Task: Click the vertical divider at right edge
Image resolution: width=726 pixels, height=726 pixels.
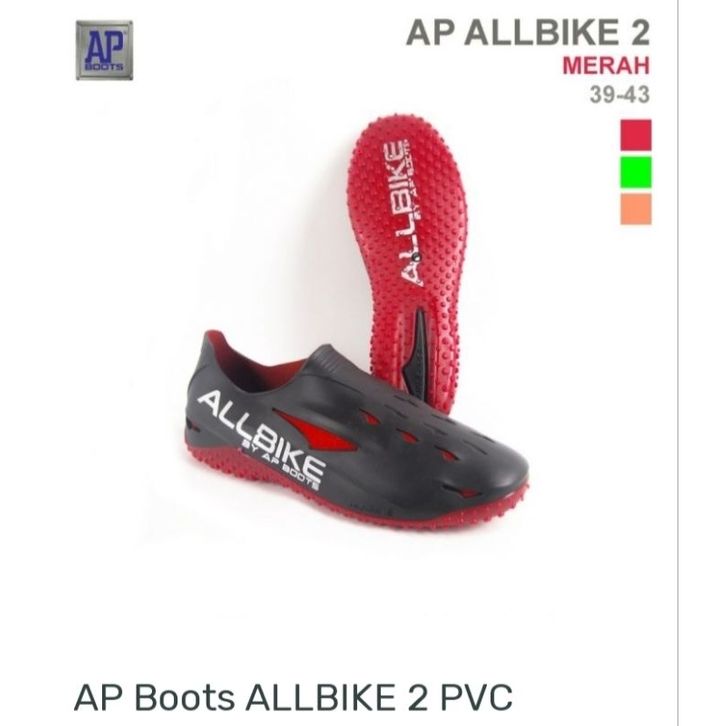Action: tap(678, 363)
